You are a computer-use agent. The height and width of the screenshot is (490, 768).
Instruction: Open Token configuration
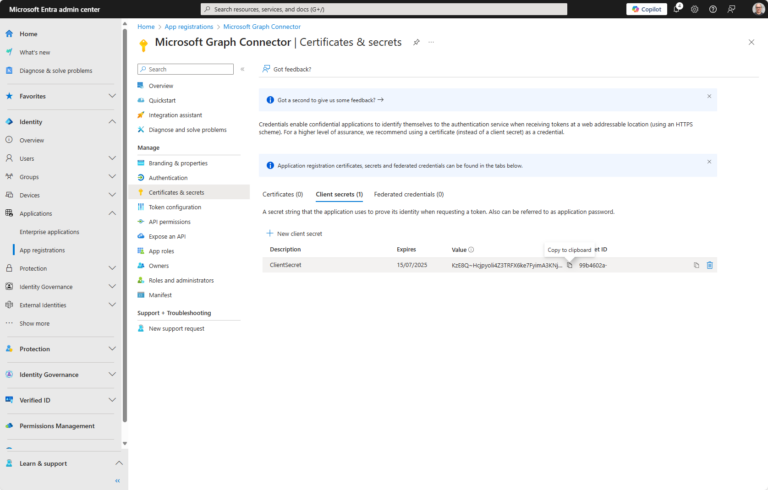tap(175, 207)
